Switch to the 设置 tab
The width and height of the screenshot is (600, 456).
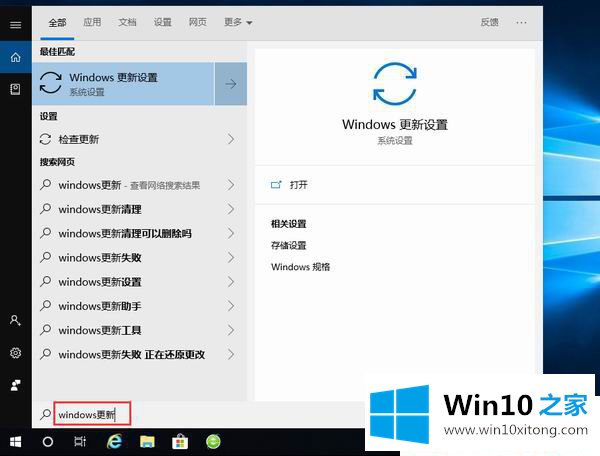[163, 22]
